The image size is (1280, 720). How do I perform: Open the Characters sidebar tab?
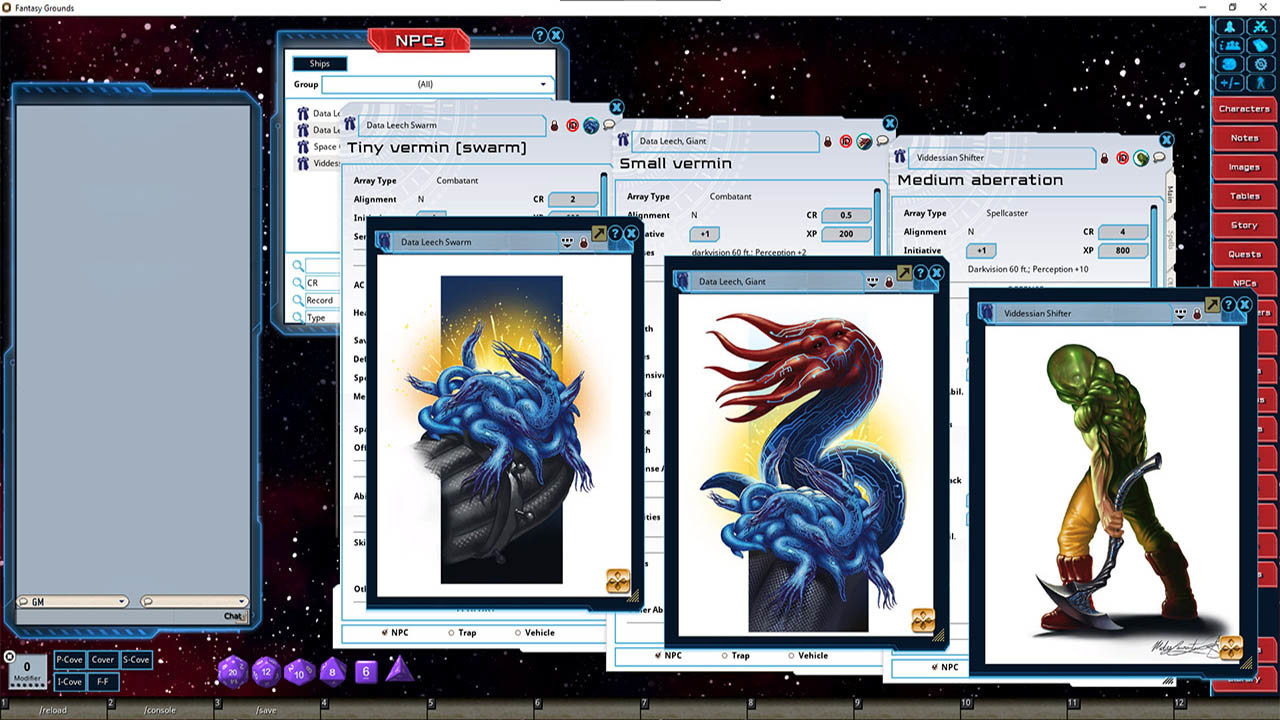1244,109
